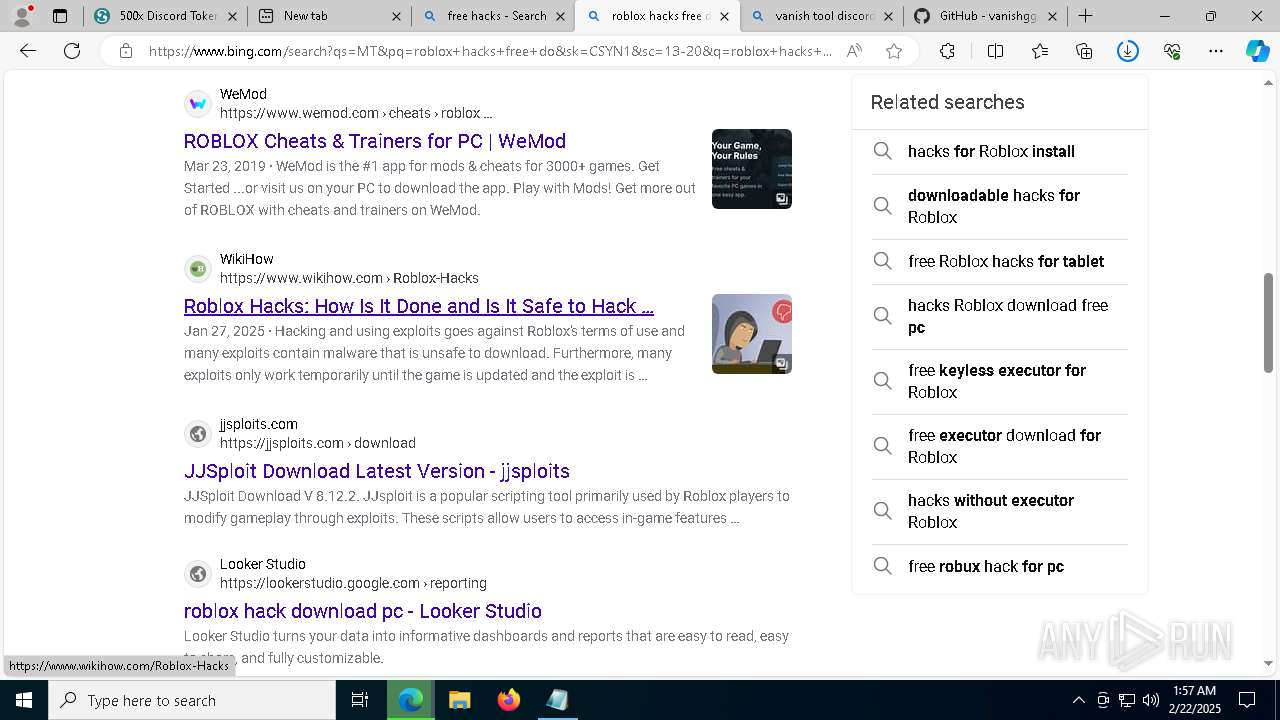Viewport: 1280px width, 720px height.
Task: Open wemod.com cheats roblox URL breadcrumb
Action: [x=356, y=113]
